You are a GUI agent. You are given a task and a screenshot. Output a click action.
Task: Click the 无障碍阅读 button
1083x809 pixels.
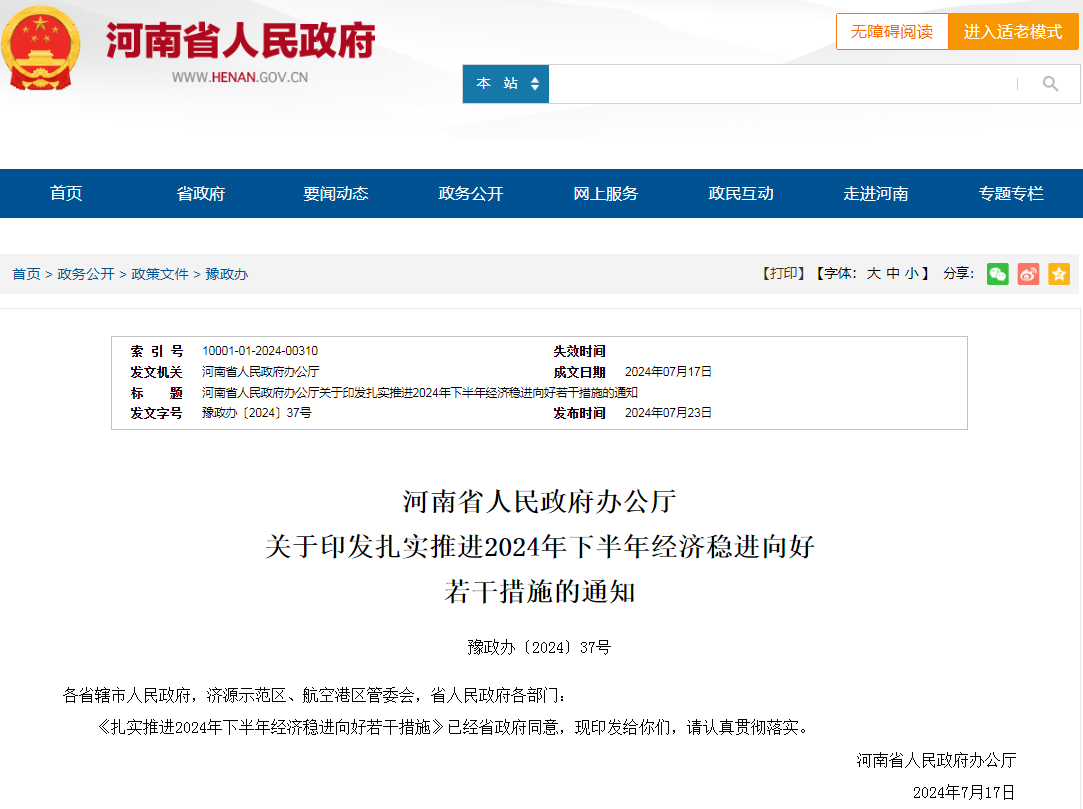[892, 32]
